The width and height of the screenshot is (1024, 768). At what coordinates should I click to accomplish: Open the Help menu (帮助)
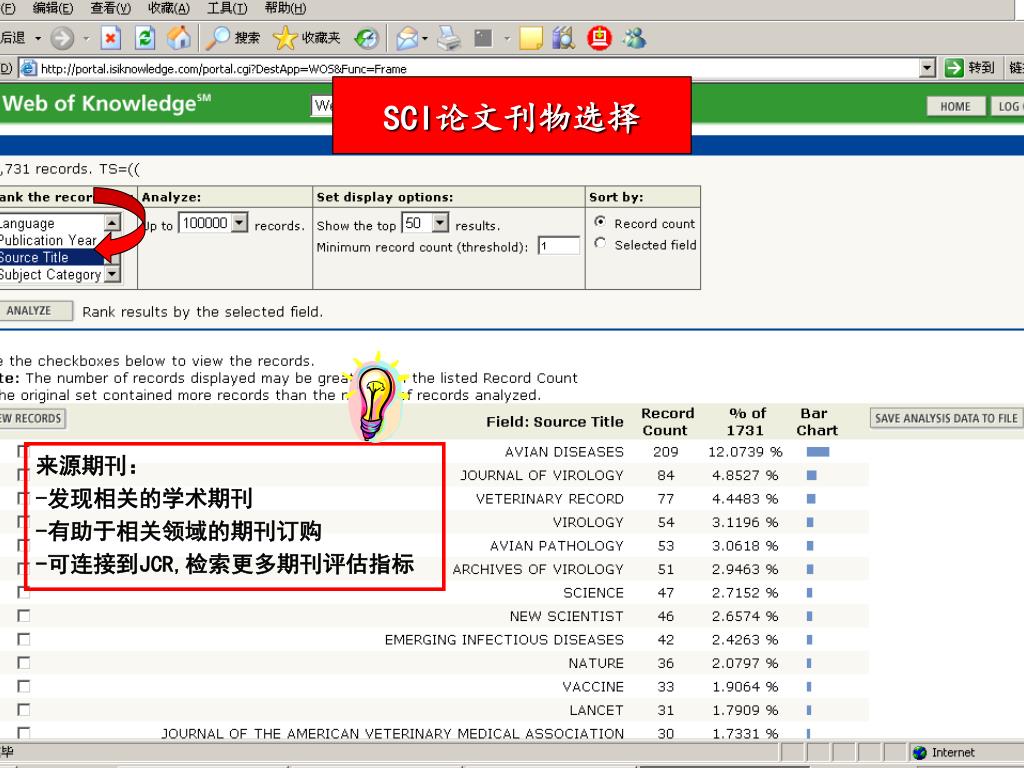click(x=285, y=8)
